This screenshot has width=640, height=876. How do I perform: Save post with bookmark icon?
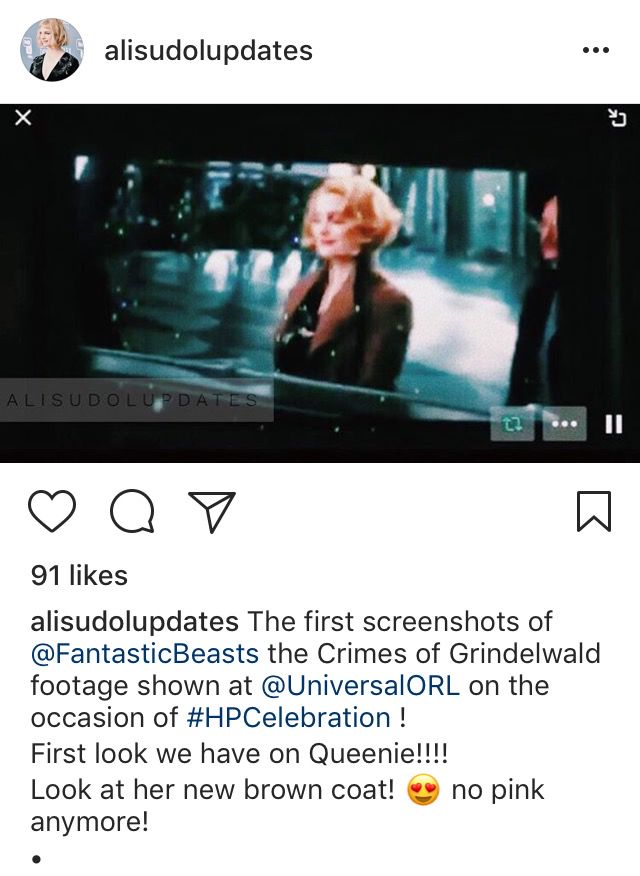point(594,511)
